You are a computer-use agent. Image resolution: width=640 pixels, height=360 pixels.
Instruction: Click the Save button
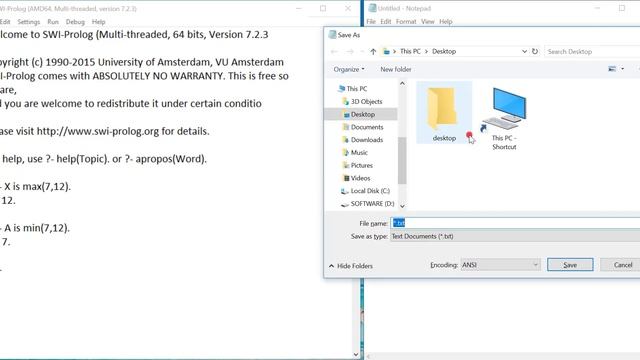[570, 265]
